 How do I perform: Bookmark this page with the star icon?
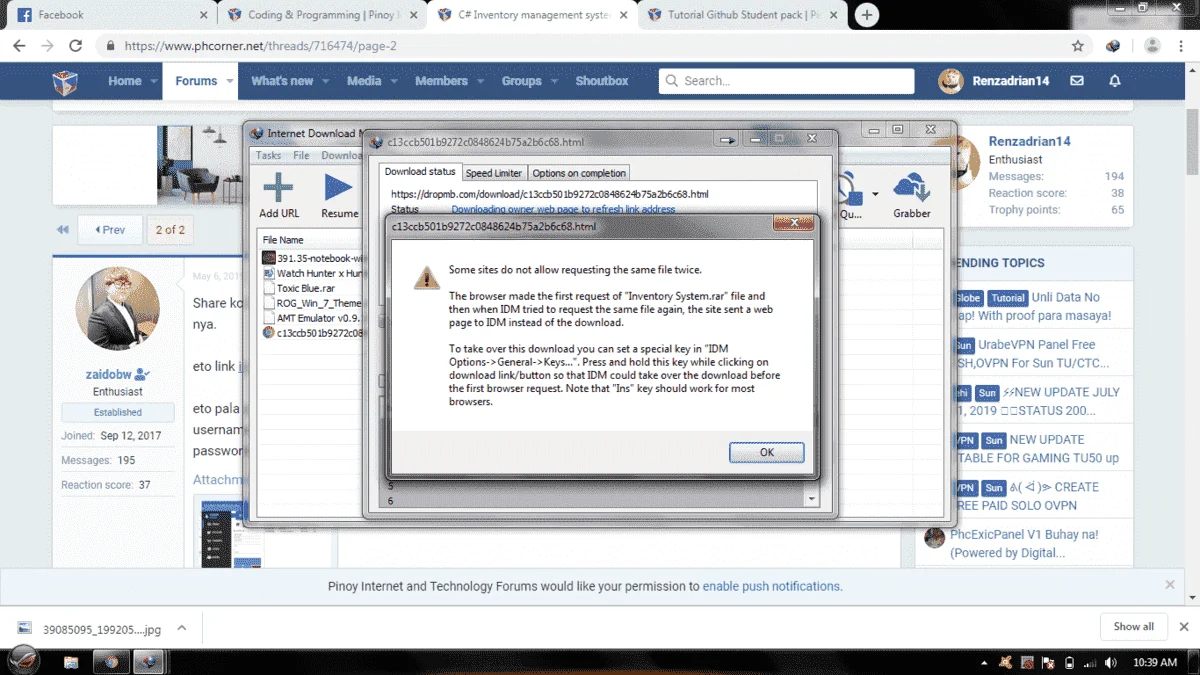(1077, 46)
